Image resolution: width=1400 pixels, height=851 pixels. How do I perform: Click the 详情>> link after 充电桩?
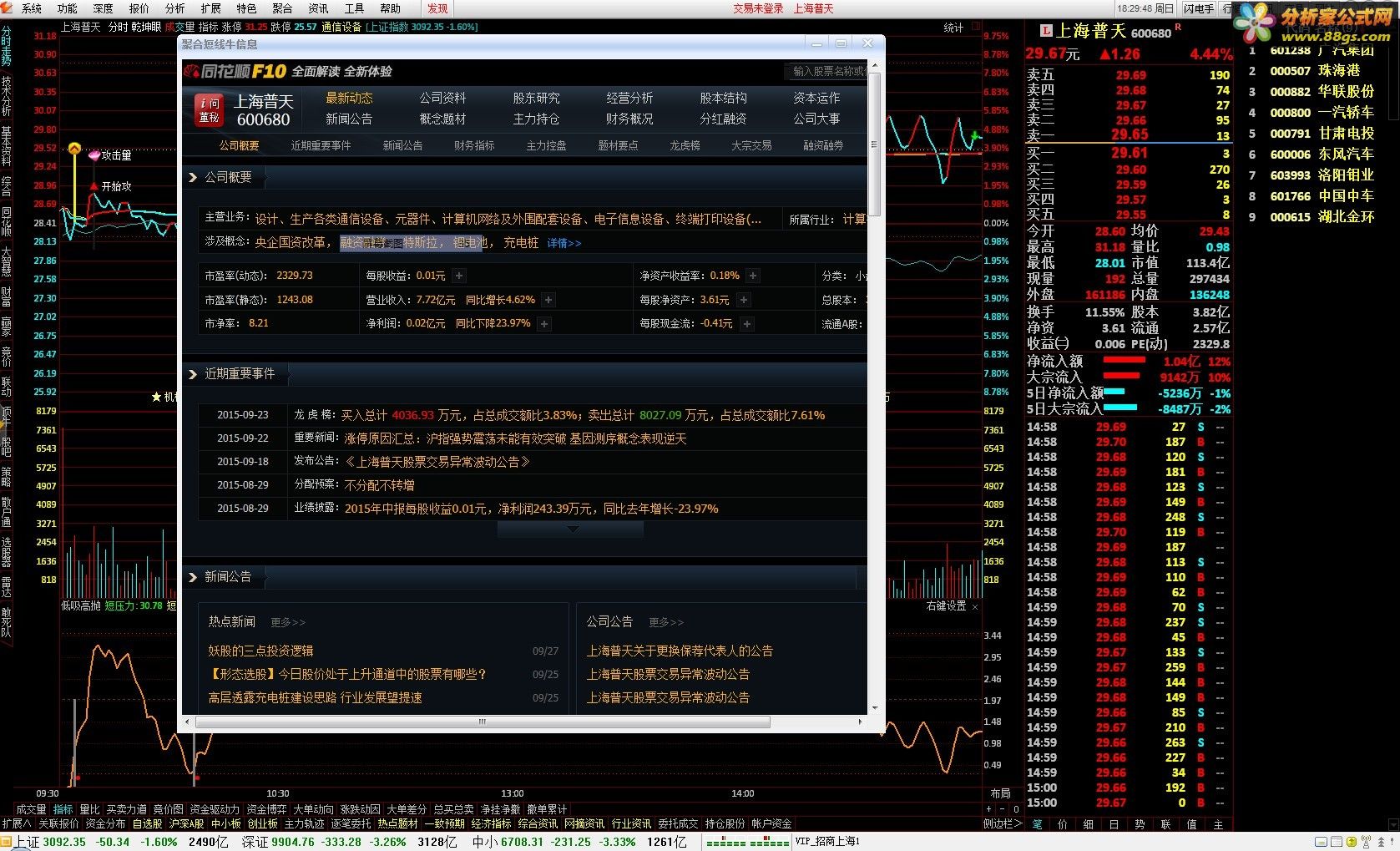pyautogui.click(x=564, y=243)
